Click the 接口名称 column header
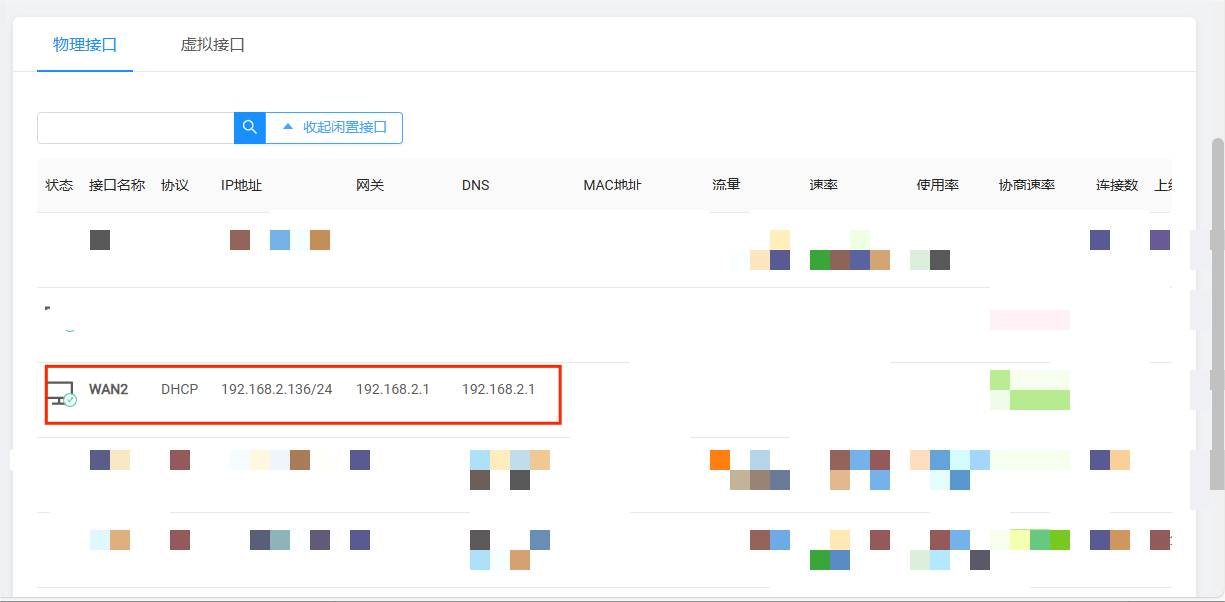This screenshot has width=1225, height=602. 117,185
